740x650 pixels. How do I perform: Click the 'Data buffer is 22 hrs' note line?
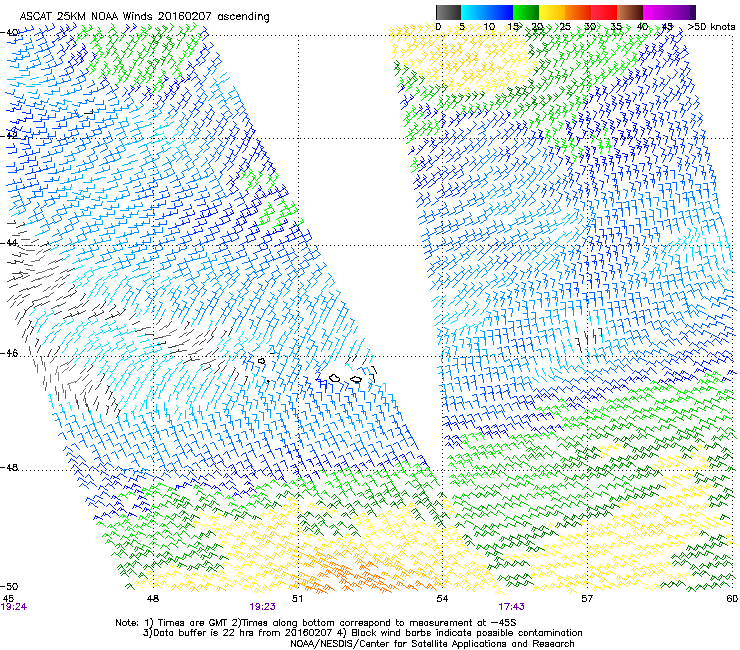pyautogui.click(x=362, y=633)
